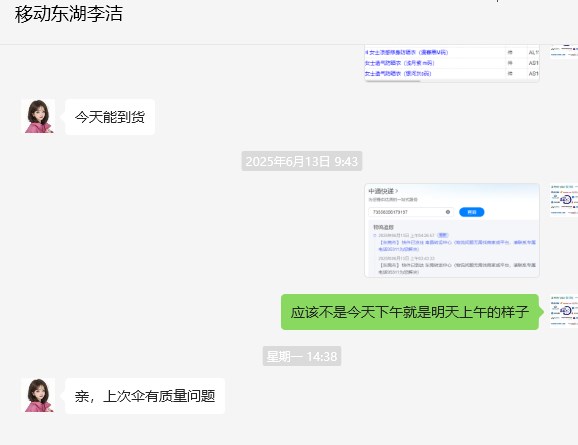This screenshot has width=578, height=445.
Task: Click my avatar beside the 中通快递 screenshot
Action: click(x=564, y=200)
